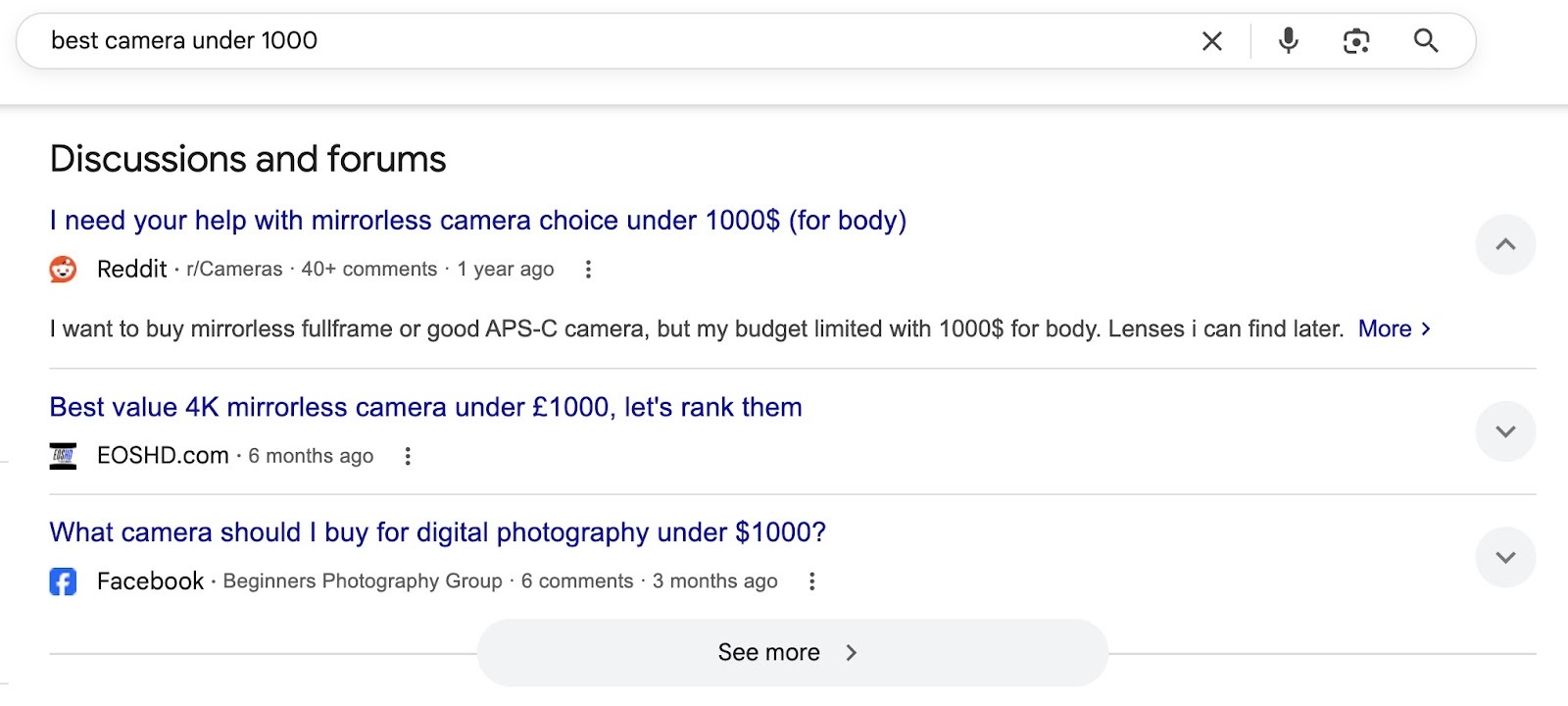Click the EOSHD site favicon
The image size is (1568, 706).
pyautogui.click(x=63, y=456)
